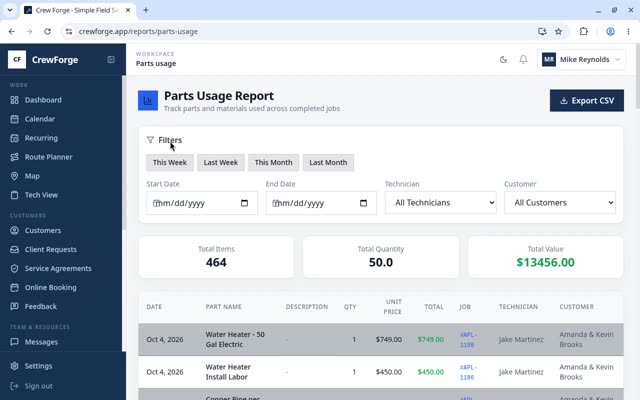The height and width of the screenshot is (400, 640).
Task: Click the Start Date field
Action: 202,203
